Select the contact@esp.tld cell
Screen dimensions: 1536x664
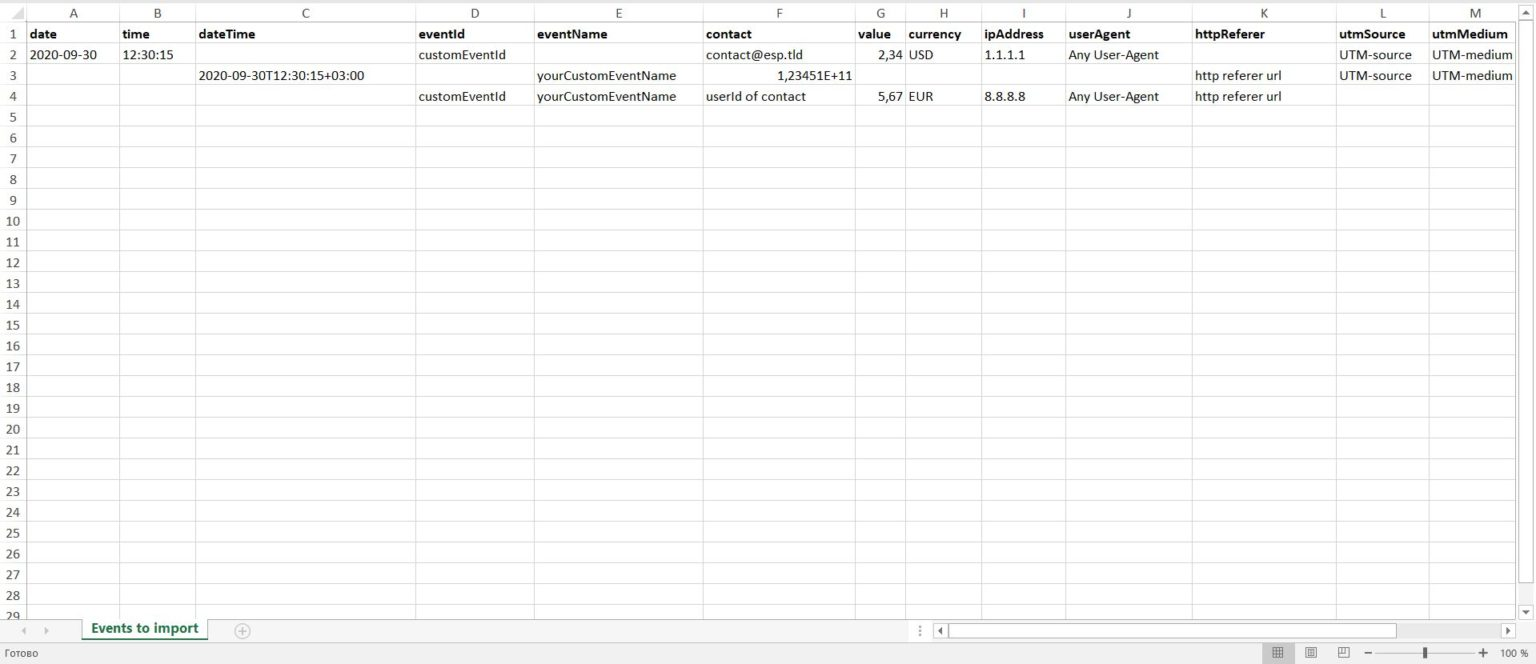point(779,55)
